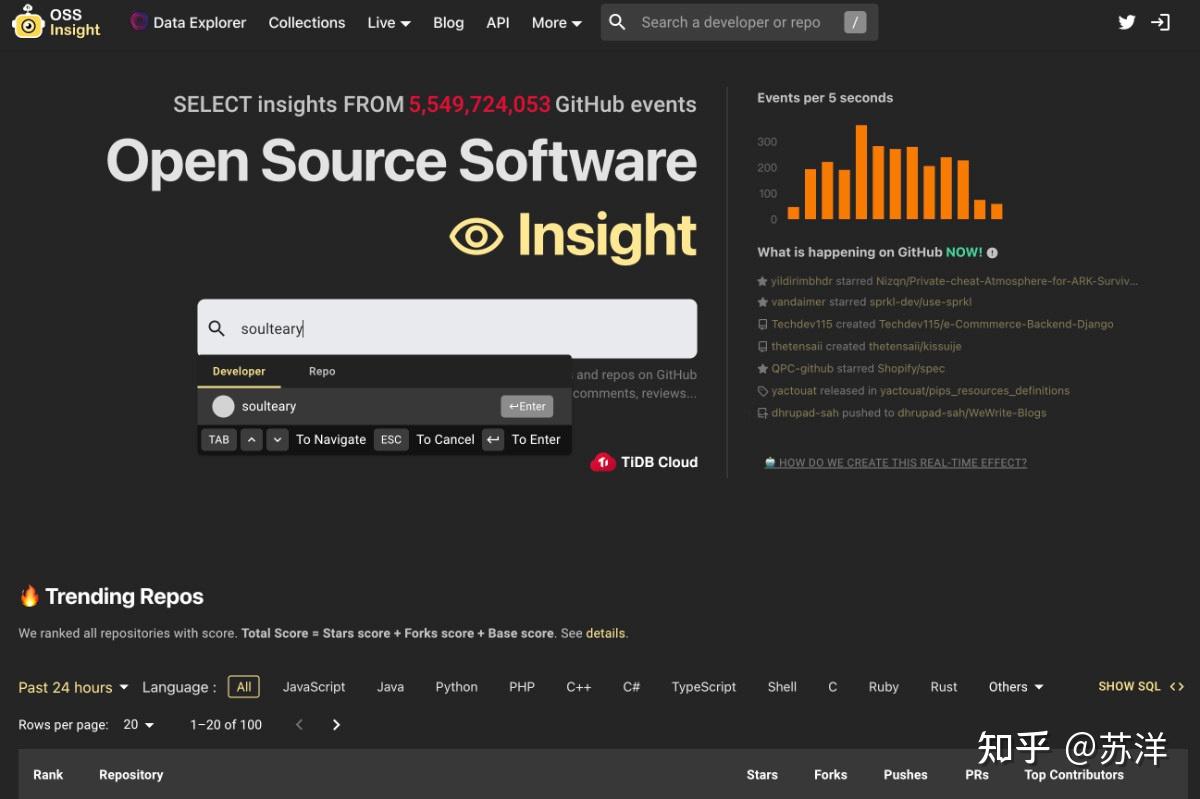The image size is (1200, 799).
Task: Click the OSS Insight logo
Action: (55, 22)
